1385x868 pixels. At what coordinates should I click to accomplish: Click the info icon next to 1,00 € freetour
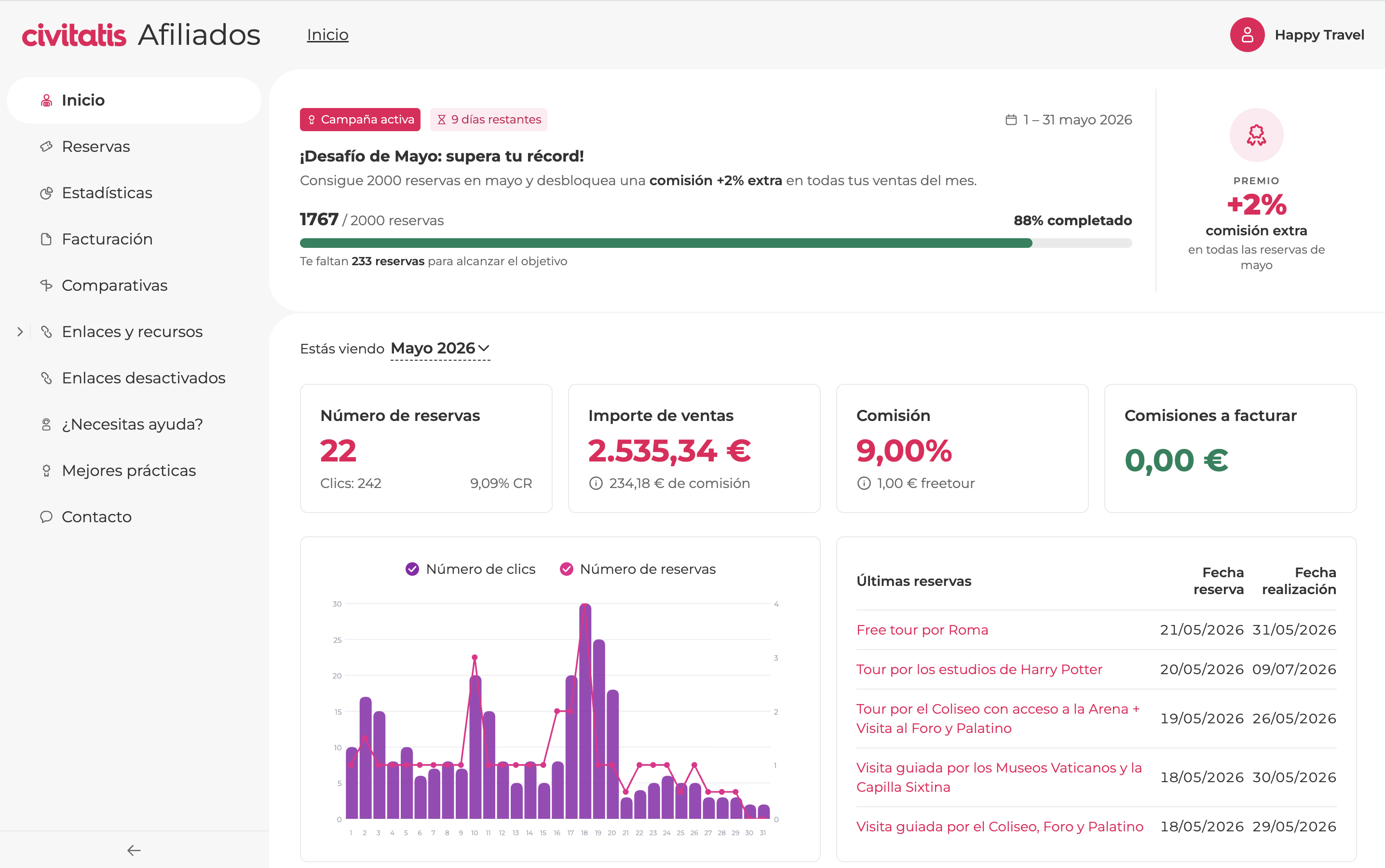864,483
